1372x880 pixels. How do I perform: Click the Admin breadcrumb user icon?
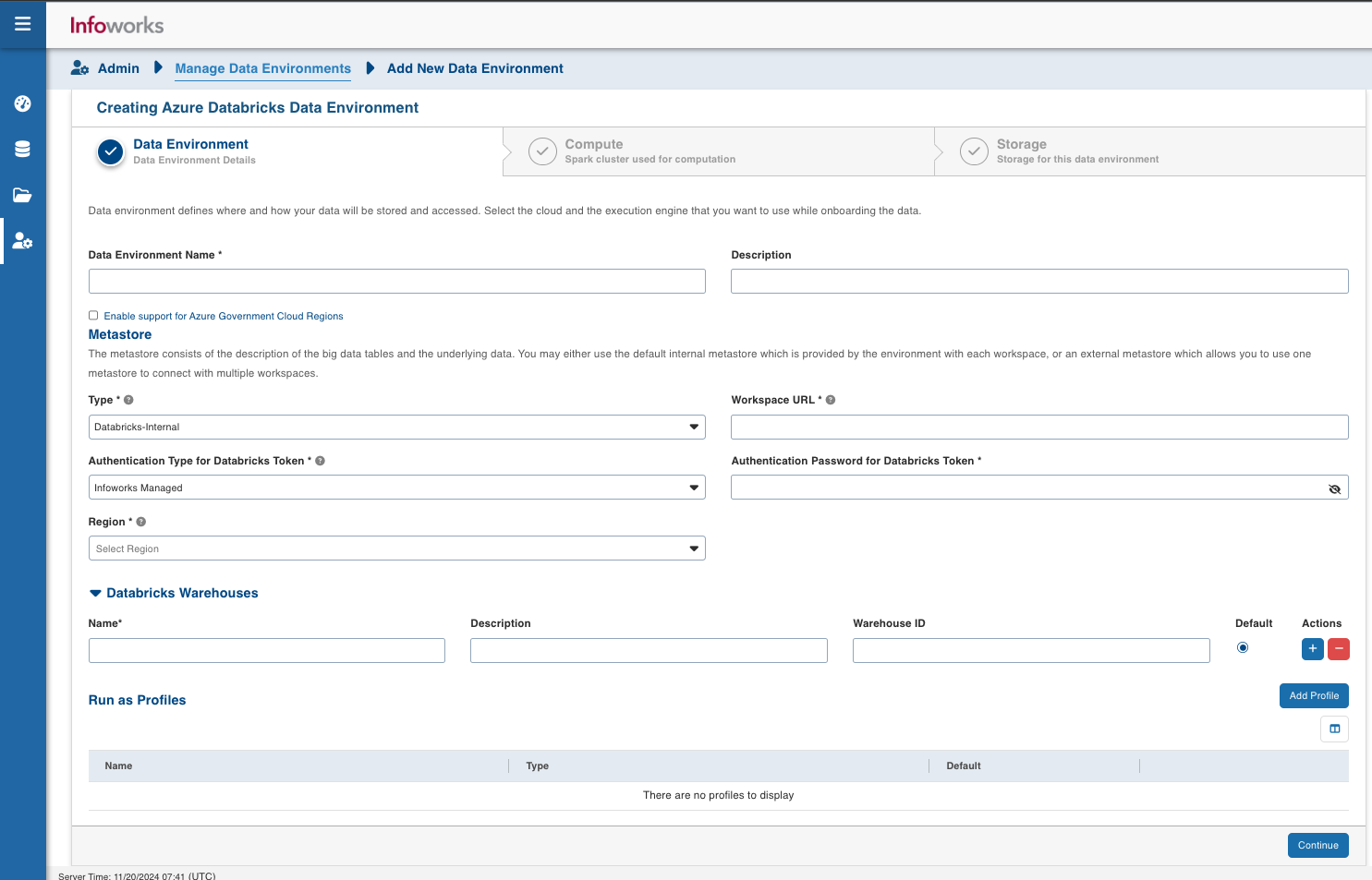click(x=79, y=67)
